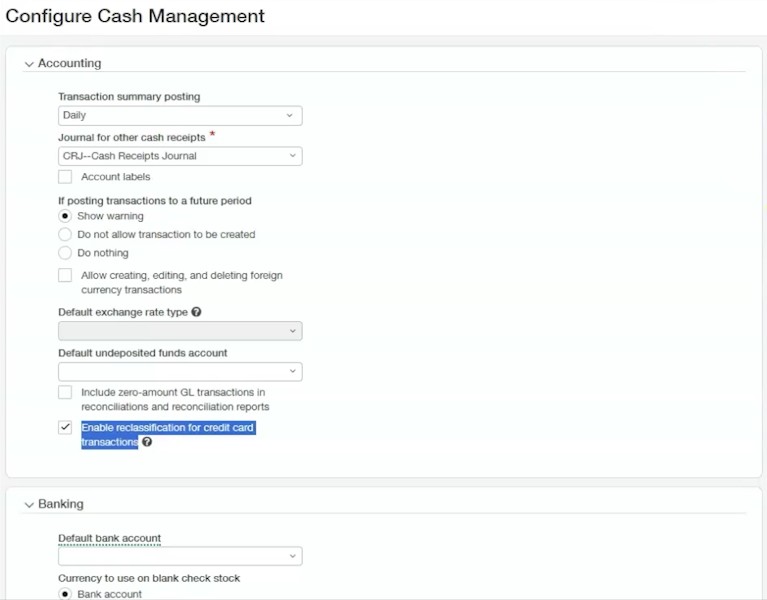Click 'Default undeposited funds account' label

pyautogui.click(x=143, y=353)
